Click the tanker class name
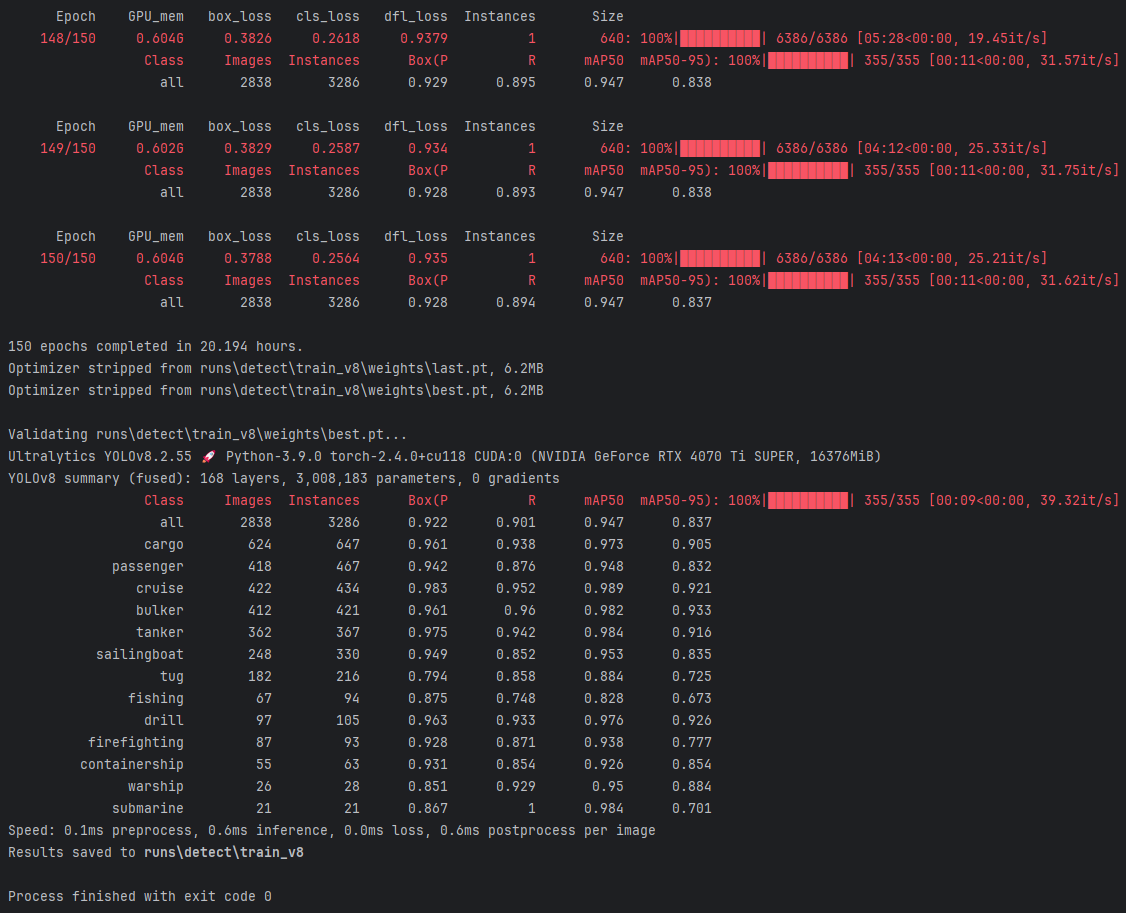1126x913 pixels. tap(159, 633)
